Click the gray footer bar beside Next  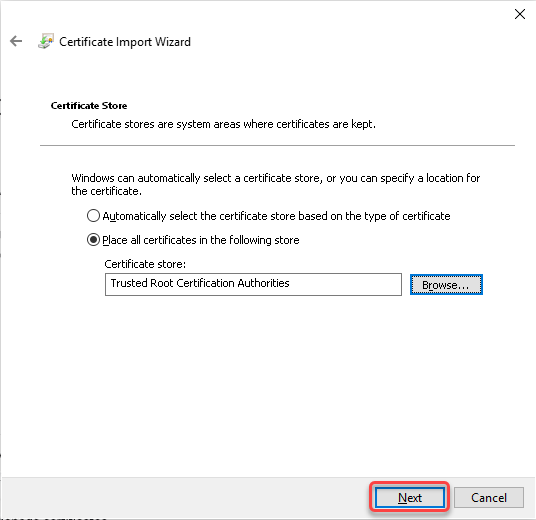tap(185, 497)
